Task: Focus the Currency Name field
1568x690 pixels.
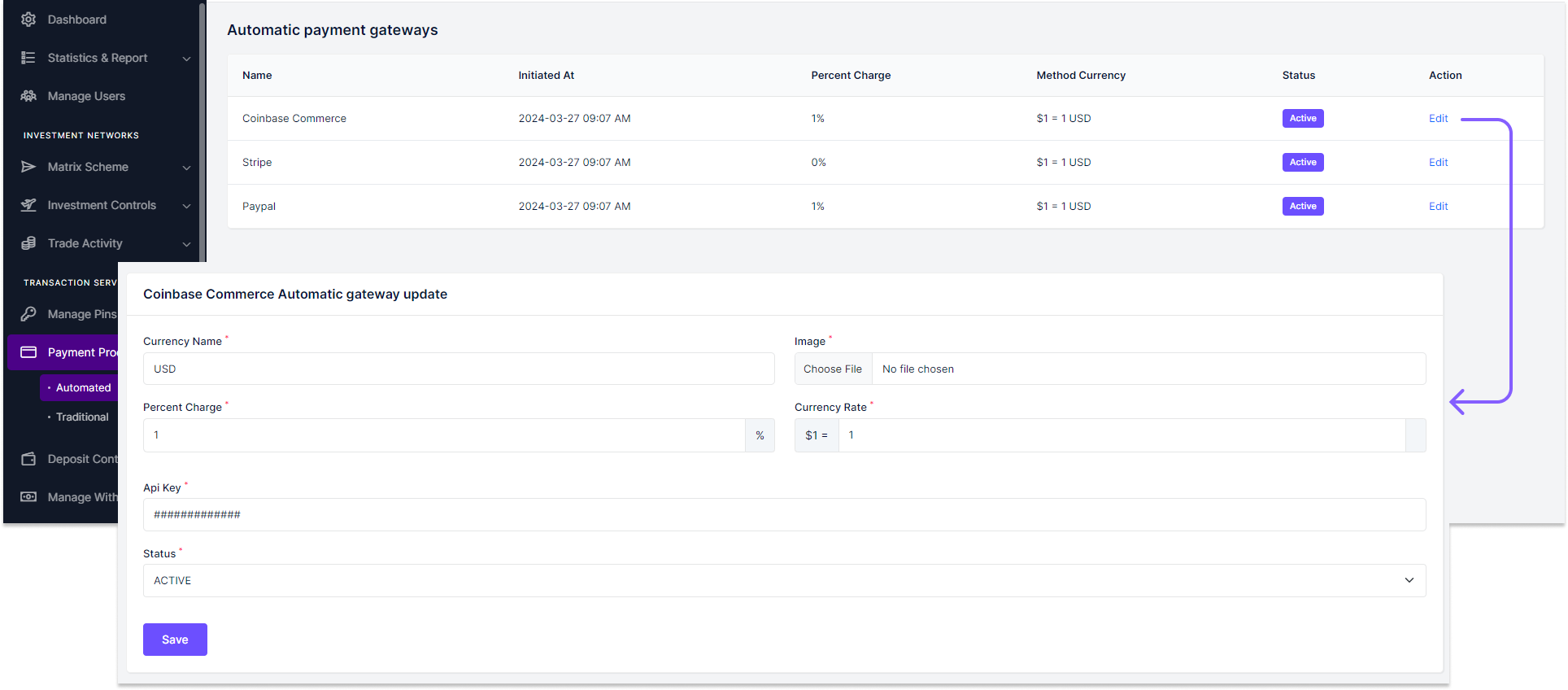Action: click(x=459, y=369)
